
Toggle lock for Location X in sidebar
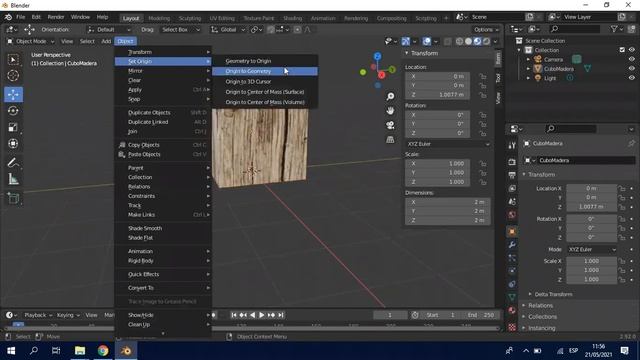482,76
